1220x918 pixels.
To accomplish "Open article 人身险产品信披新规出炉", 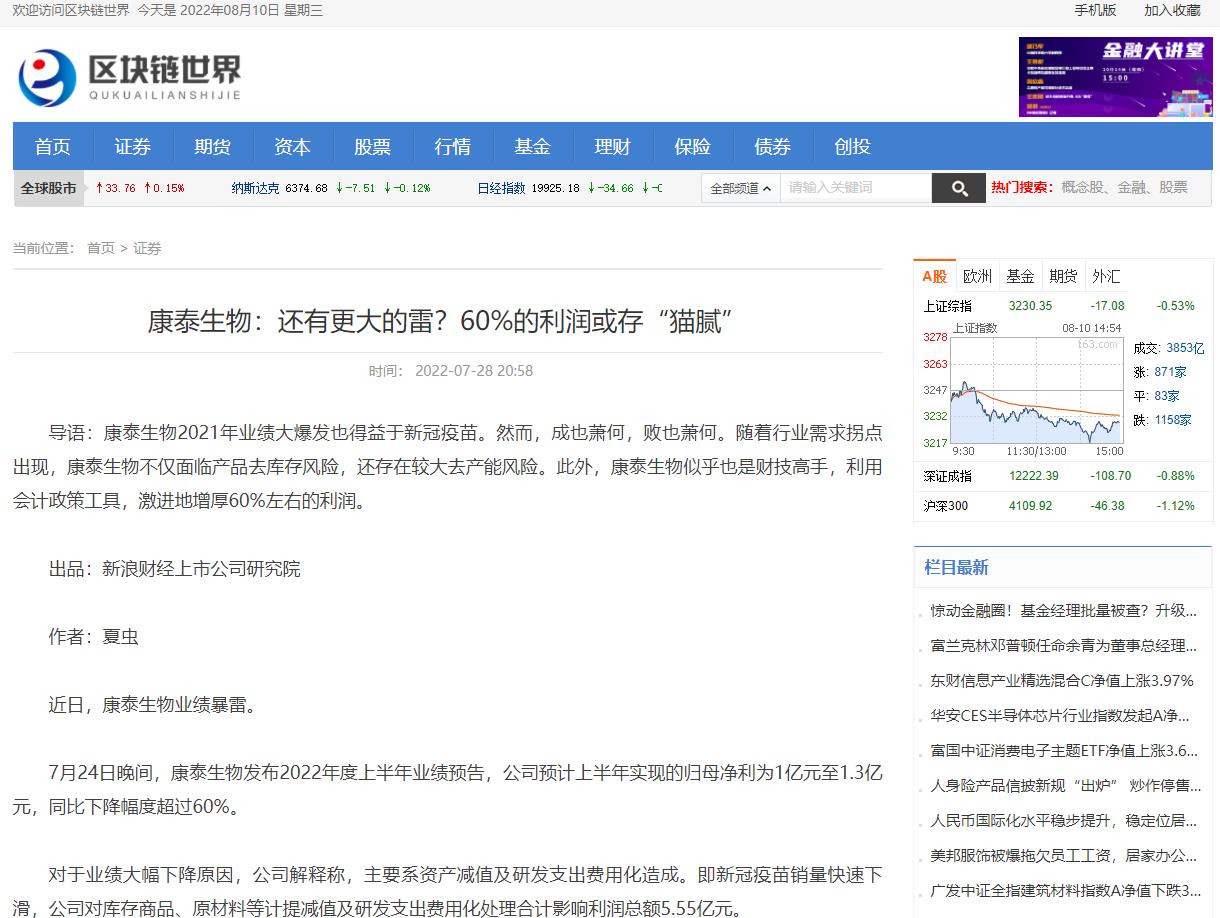I will [x=1066, y=786].
